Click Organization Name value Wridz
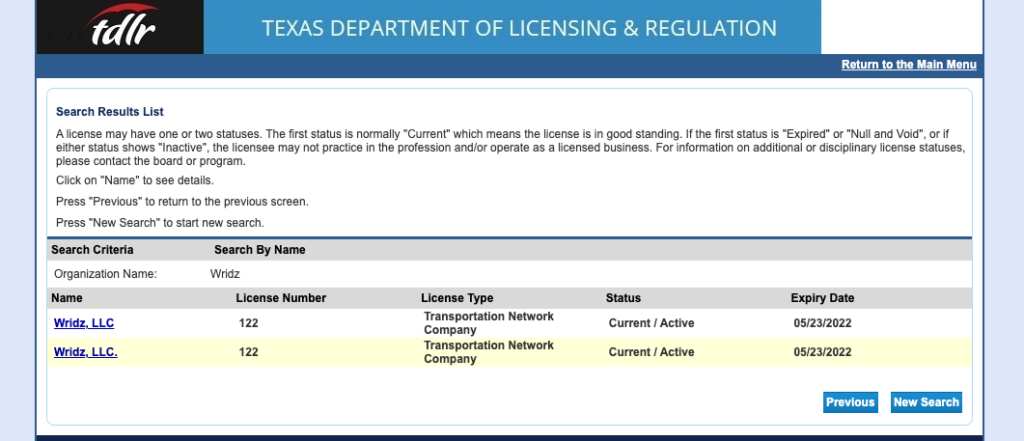This screenshot has height=441, width=1024. [225, 274]
